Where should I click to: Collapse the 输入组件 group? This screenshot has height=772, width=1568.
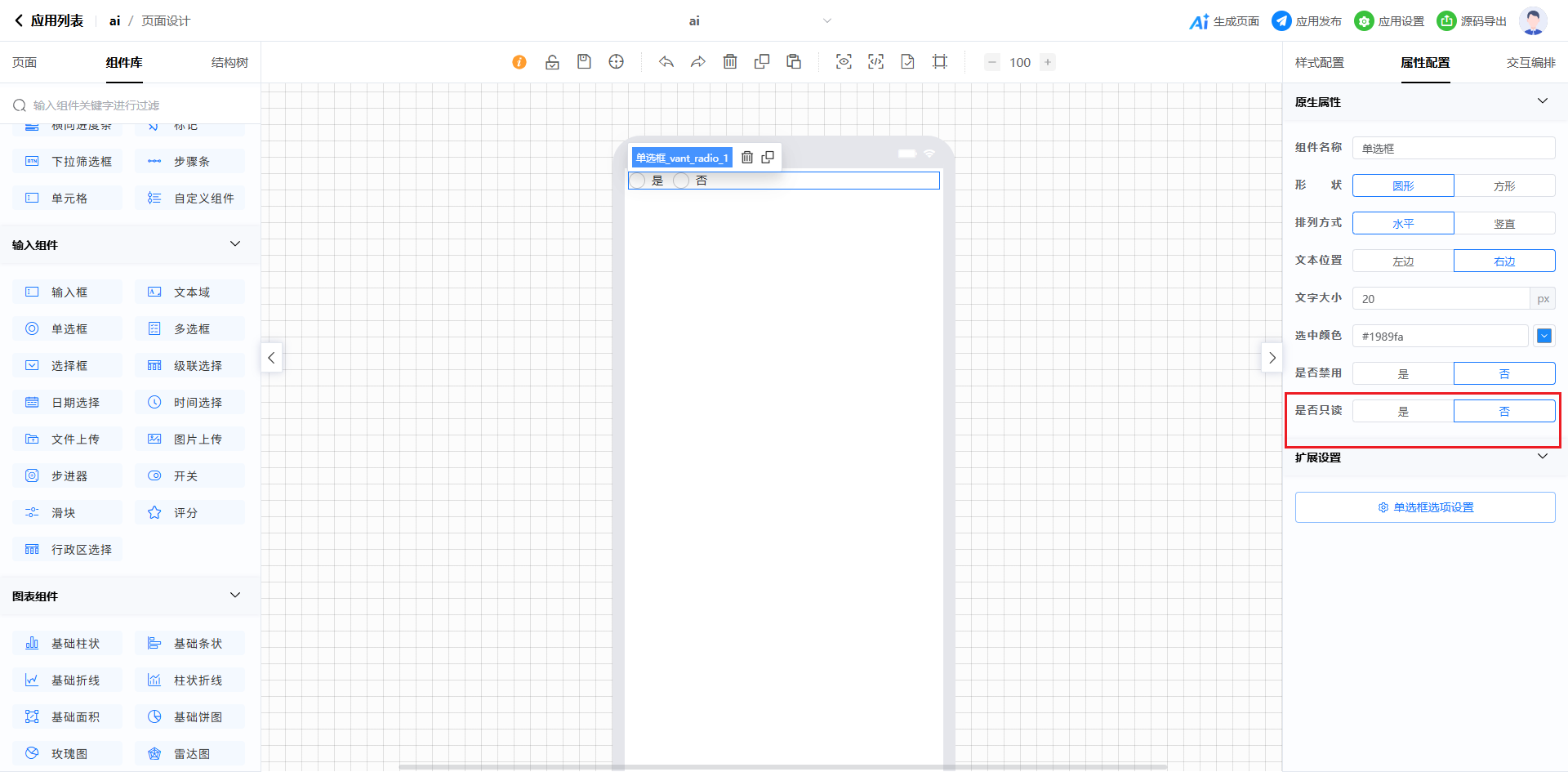coord(235,244)
